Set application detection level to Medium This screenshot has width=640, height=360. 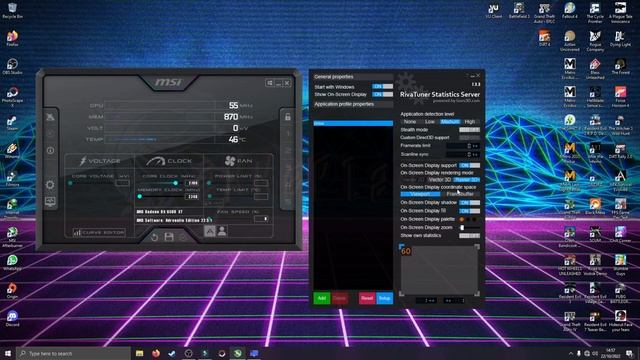[x=450, y=122]
